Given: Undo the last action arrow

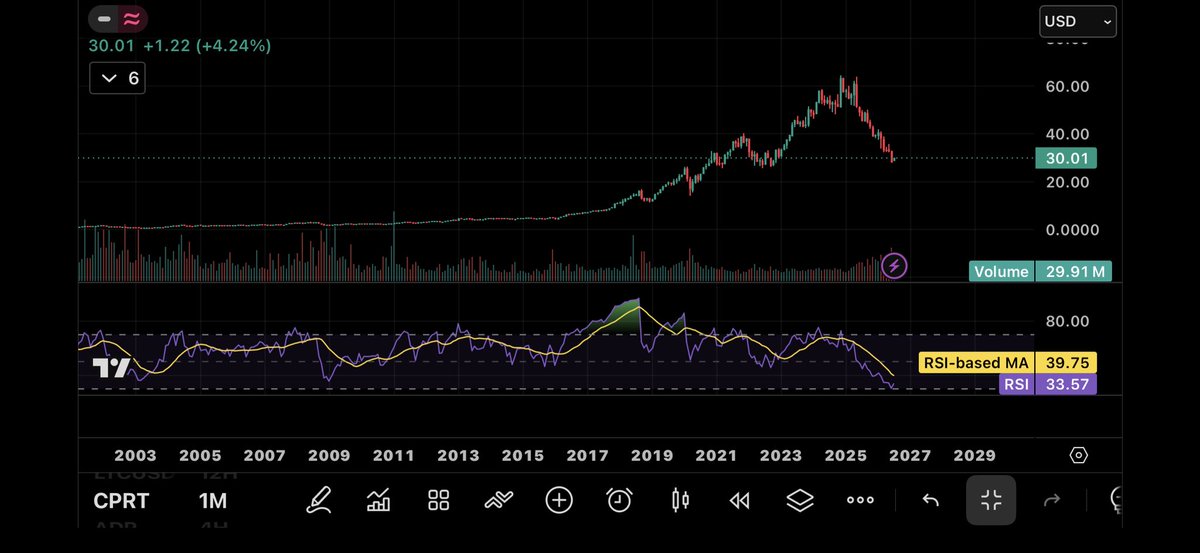Looking at the screenshot, I should click(x=930, y=501).
